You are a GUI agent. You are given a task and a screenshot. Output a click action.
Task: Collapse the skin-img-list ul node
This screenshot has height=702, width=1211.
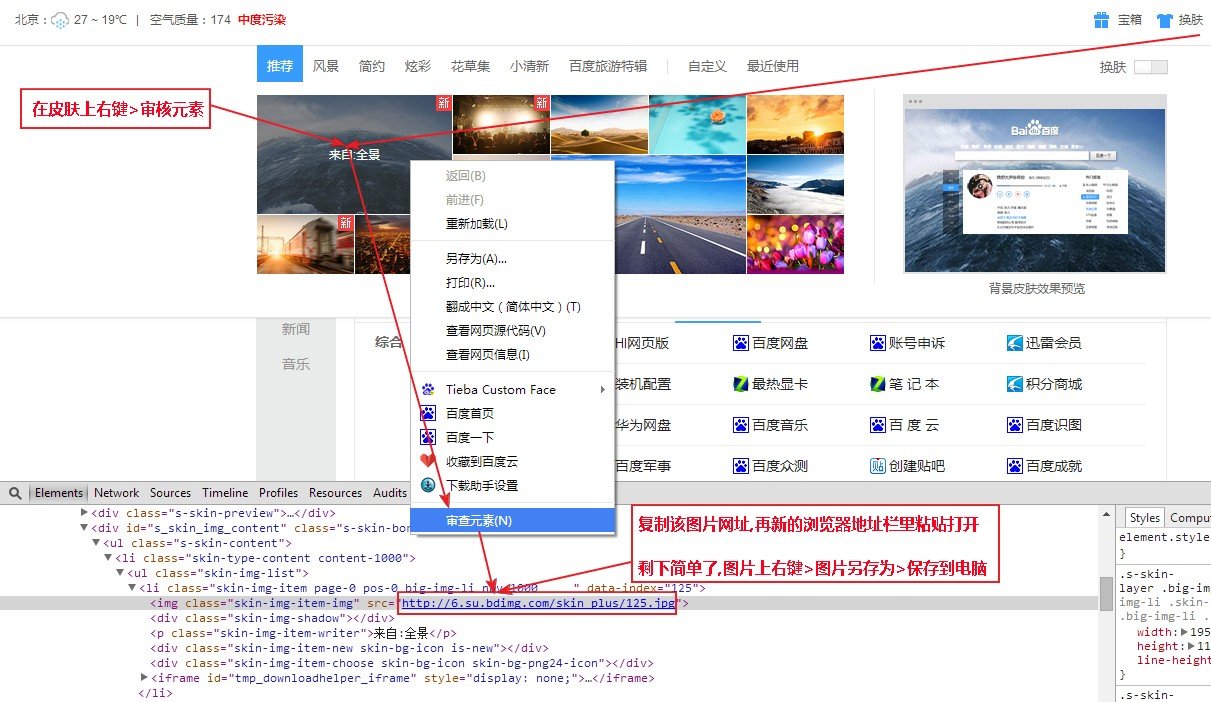(x=122, y=574)
